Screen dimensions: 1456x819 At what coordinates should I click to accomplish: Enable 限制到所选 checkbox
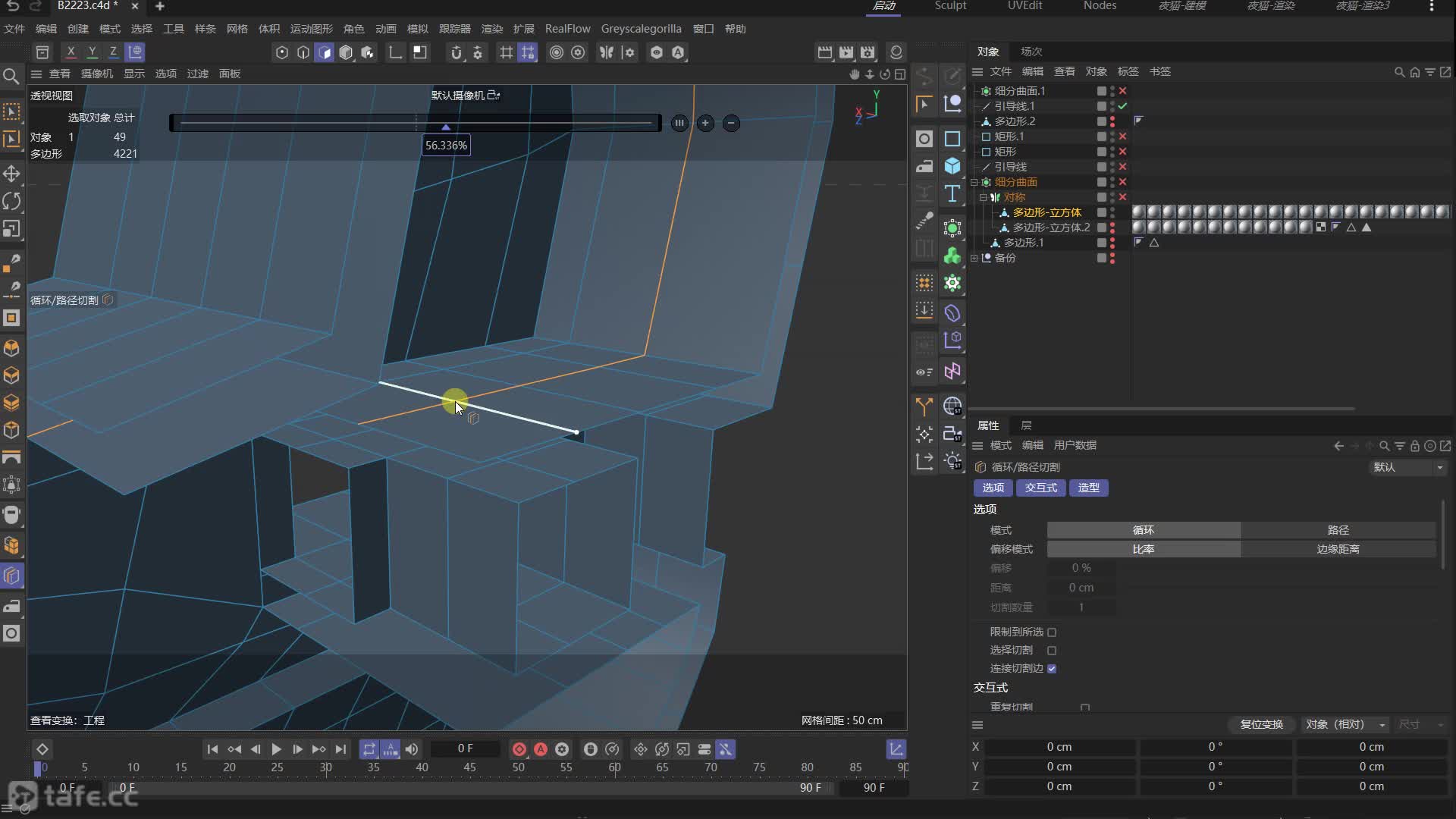coord(1052,632)
